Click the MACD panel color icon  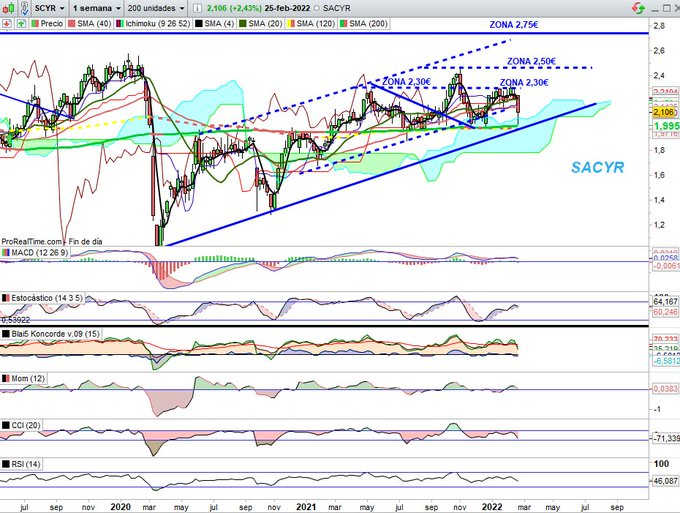pos(6,252)
